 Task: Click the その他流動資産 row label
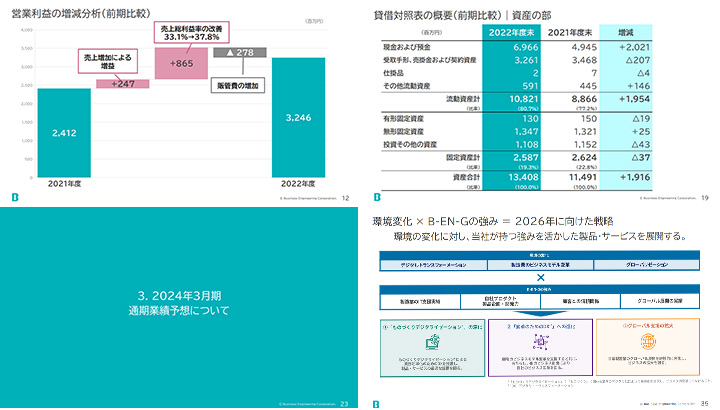pos(407,86)
